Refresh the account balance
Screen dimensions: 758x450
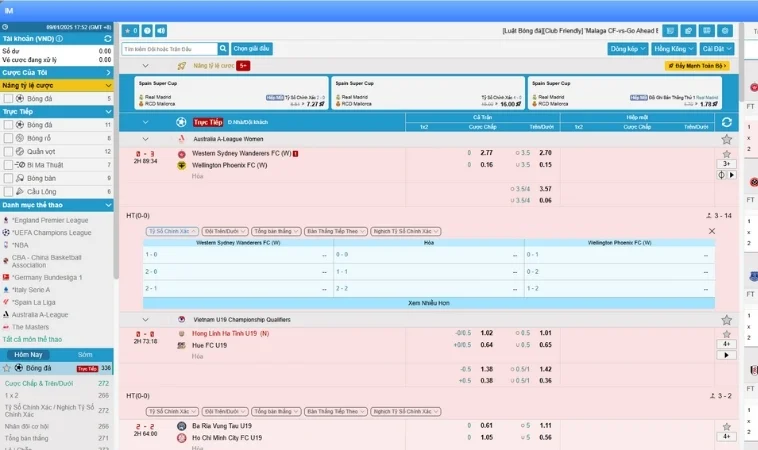point(107,39)
